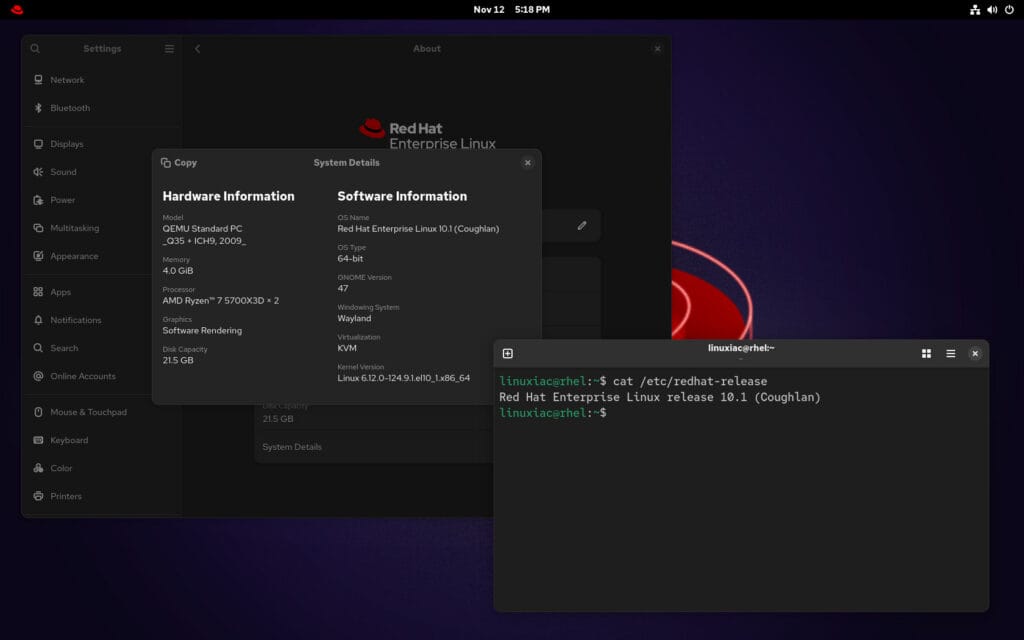Open the Displays panel via its monitor icon

38,144
